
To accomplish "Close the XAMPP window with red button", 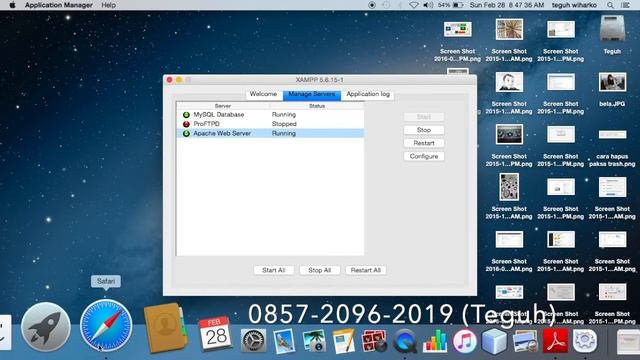I will (169, 80).
